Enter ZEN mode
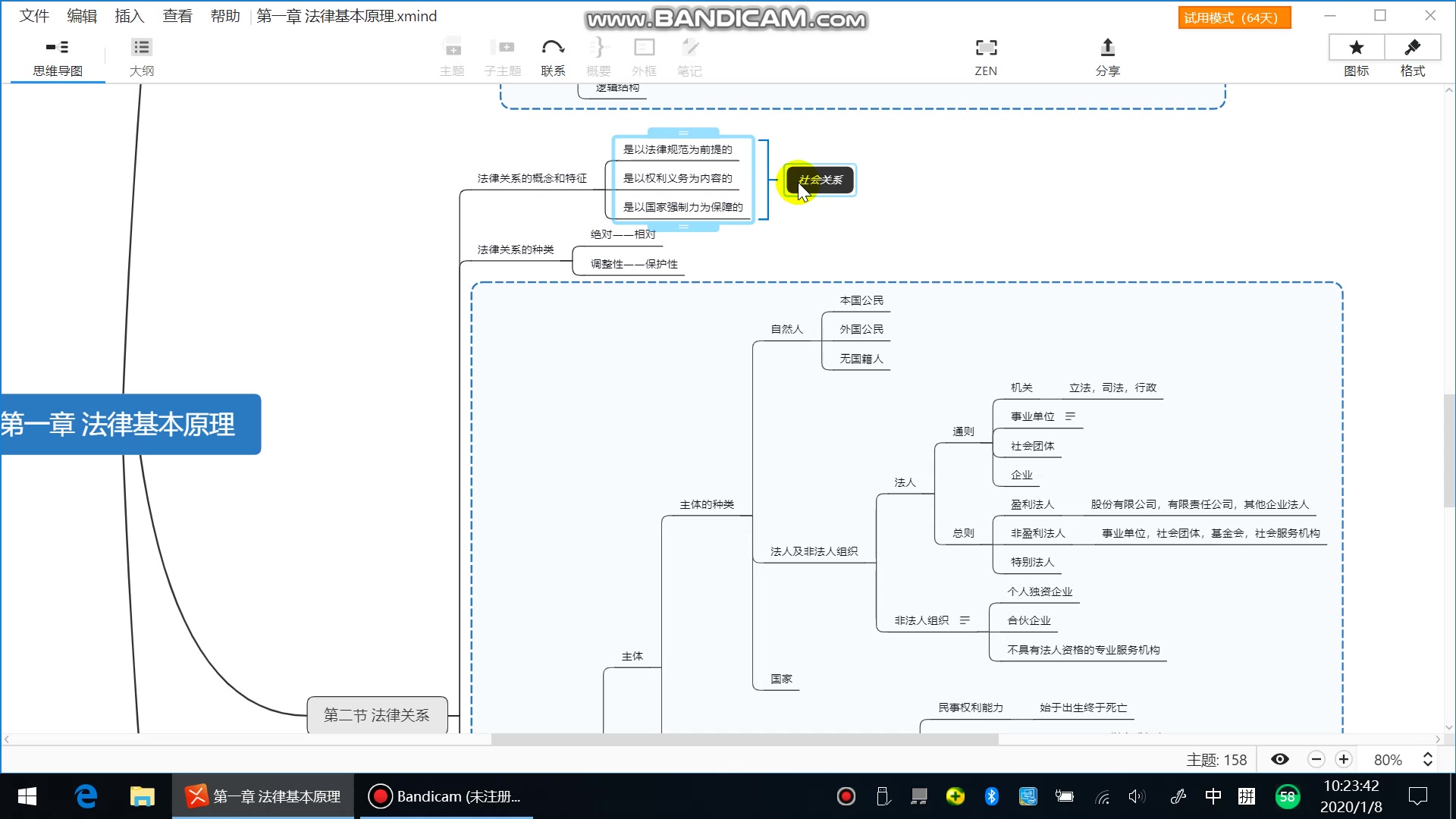 coord(985,49)
